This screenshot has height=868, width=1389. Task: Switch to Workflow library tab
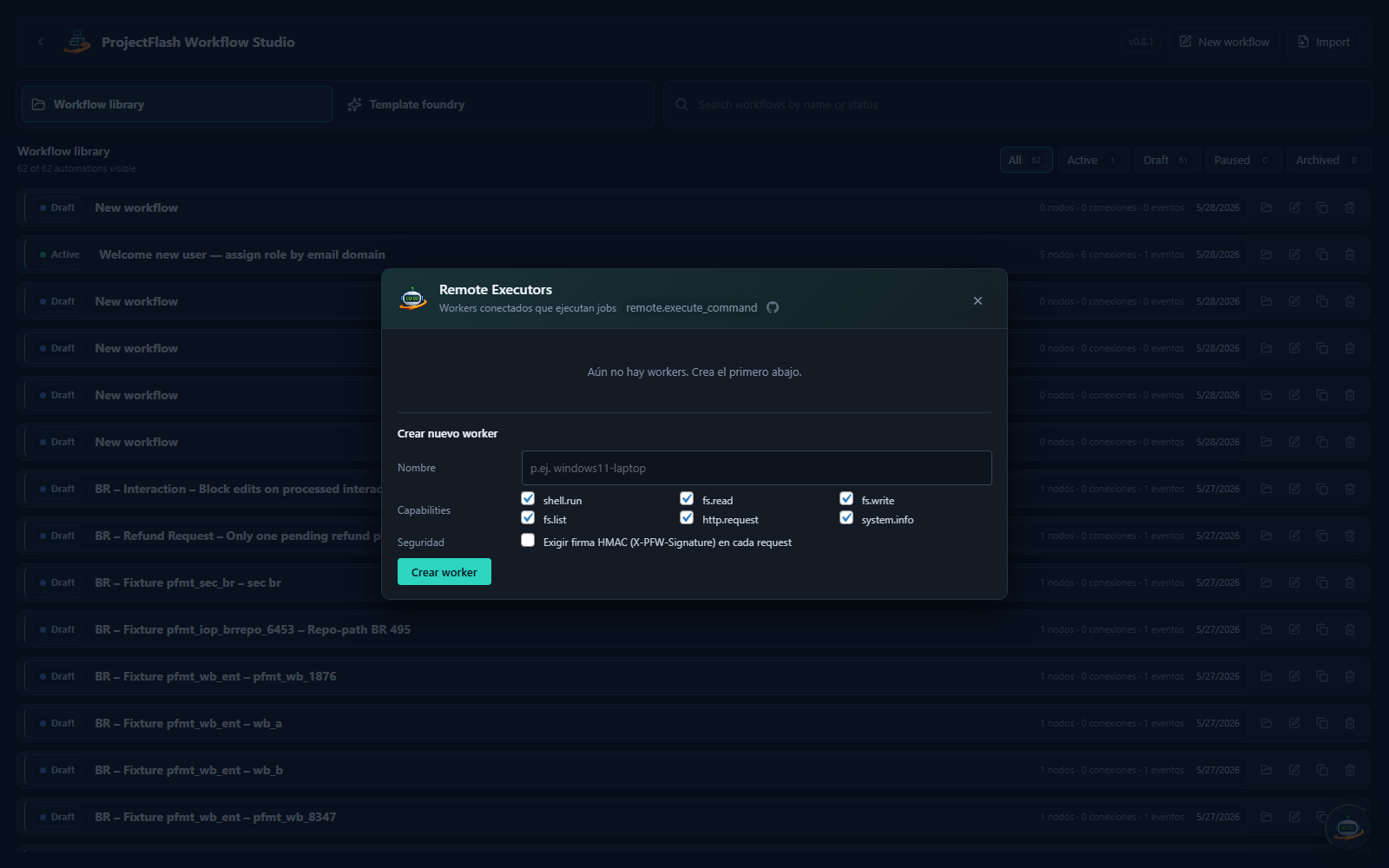pyautogui.click(x=177, y=104)
